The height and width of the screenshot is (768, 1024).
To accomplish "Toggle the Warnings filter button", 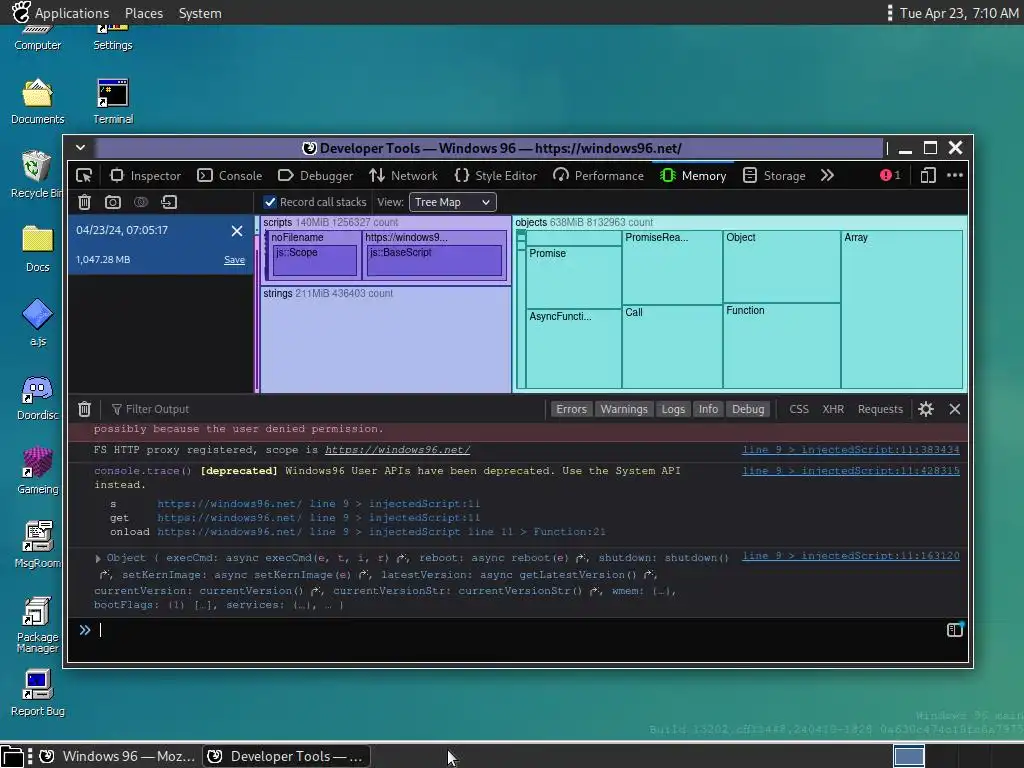I will coord(624,409).
